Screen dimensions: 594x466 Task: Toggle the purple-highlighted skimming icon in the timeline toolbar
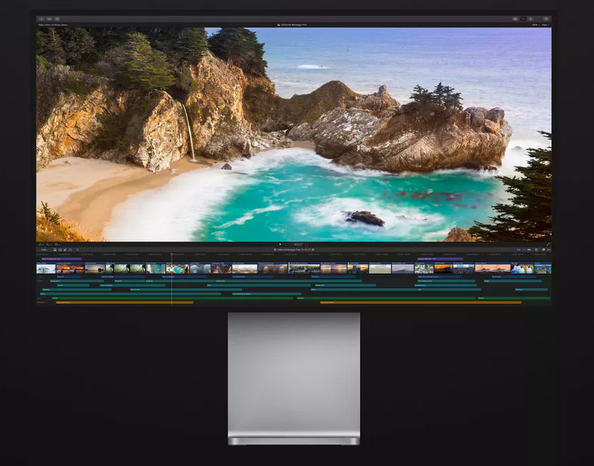(x=519, y=250)
